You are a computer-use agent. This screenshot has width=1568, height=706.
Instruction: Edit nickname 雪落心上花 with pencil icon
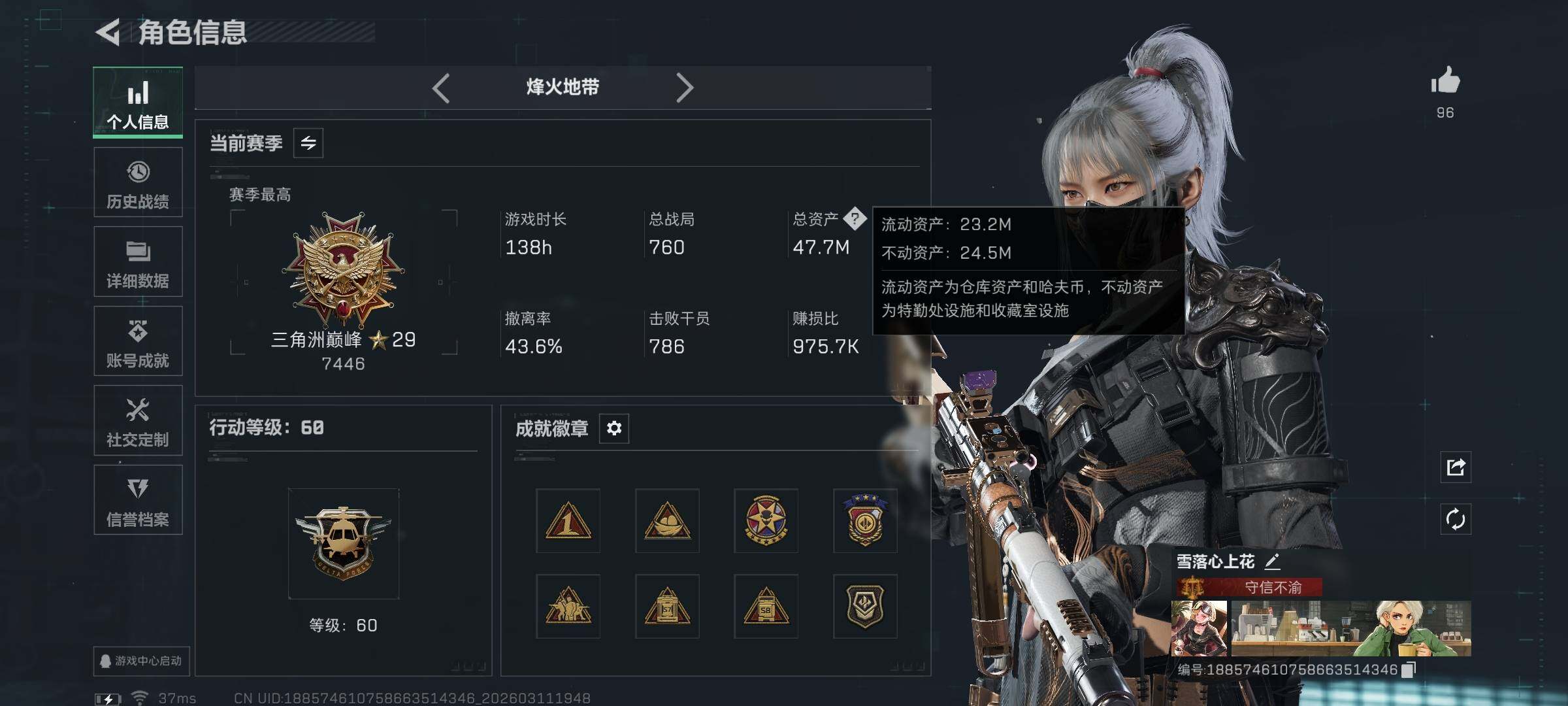click(x=1272, y=562)
